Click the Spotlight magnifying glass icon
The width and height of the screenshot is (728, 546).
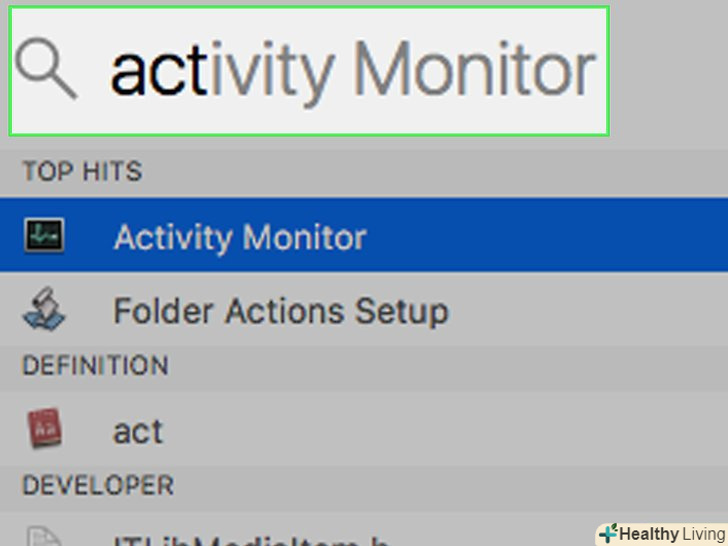47,72
